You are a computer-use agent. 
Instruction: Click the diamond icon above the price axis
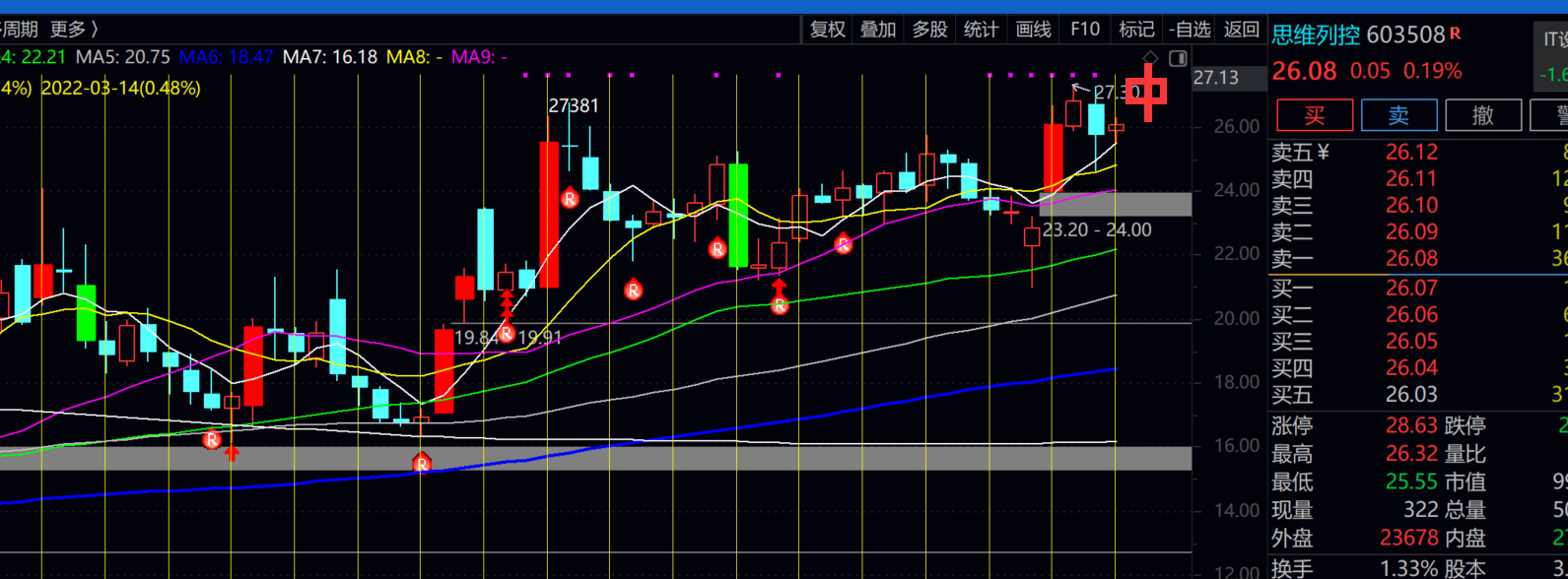tap(1150, 58)
